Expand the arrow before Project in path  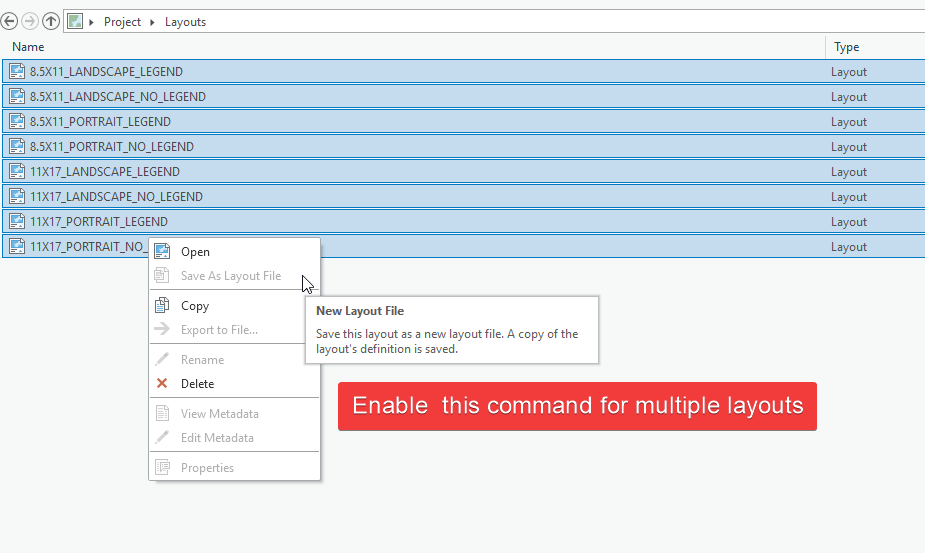pos(91,22)
